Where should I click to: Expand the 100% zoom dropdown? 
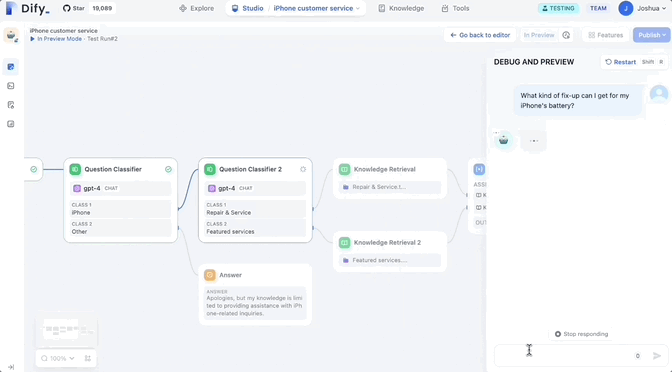click(x=58, y=358)
